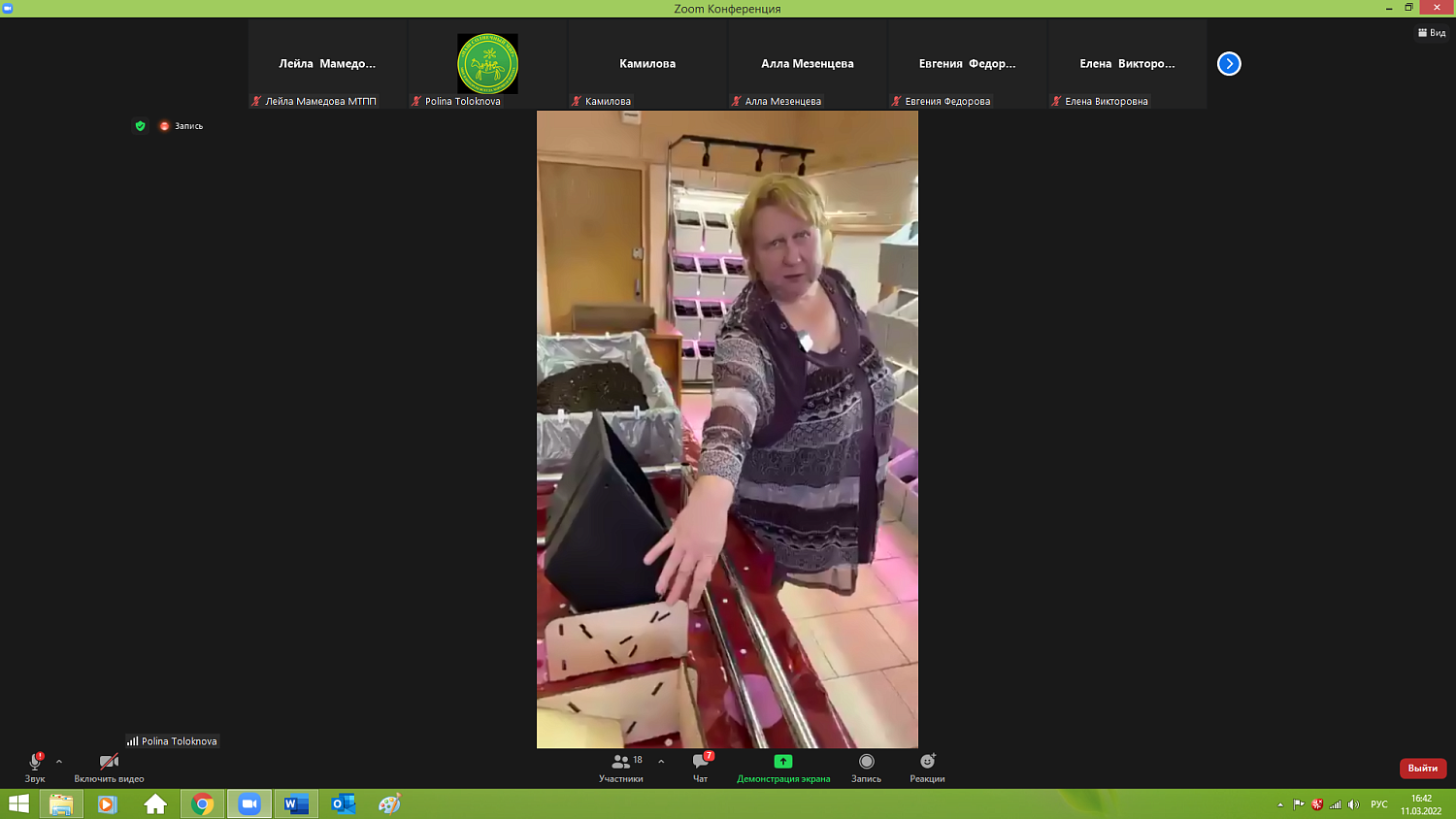Open Windows Start menu

pyautogui.click(x=18, y=803)
